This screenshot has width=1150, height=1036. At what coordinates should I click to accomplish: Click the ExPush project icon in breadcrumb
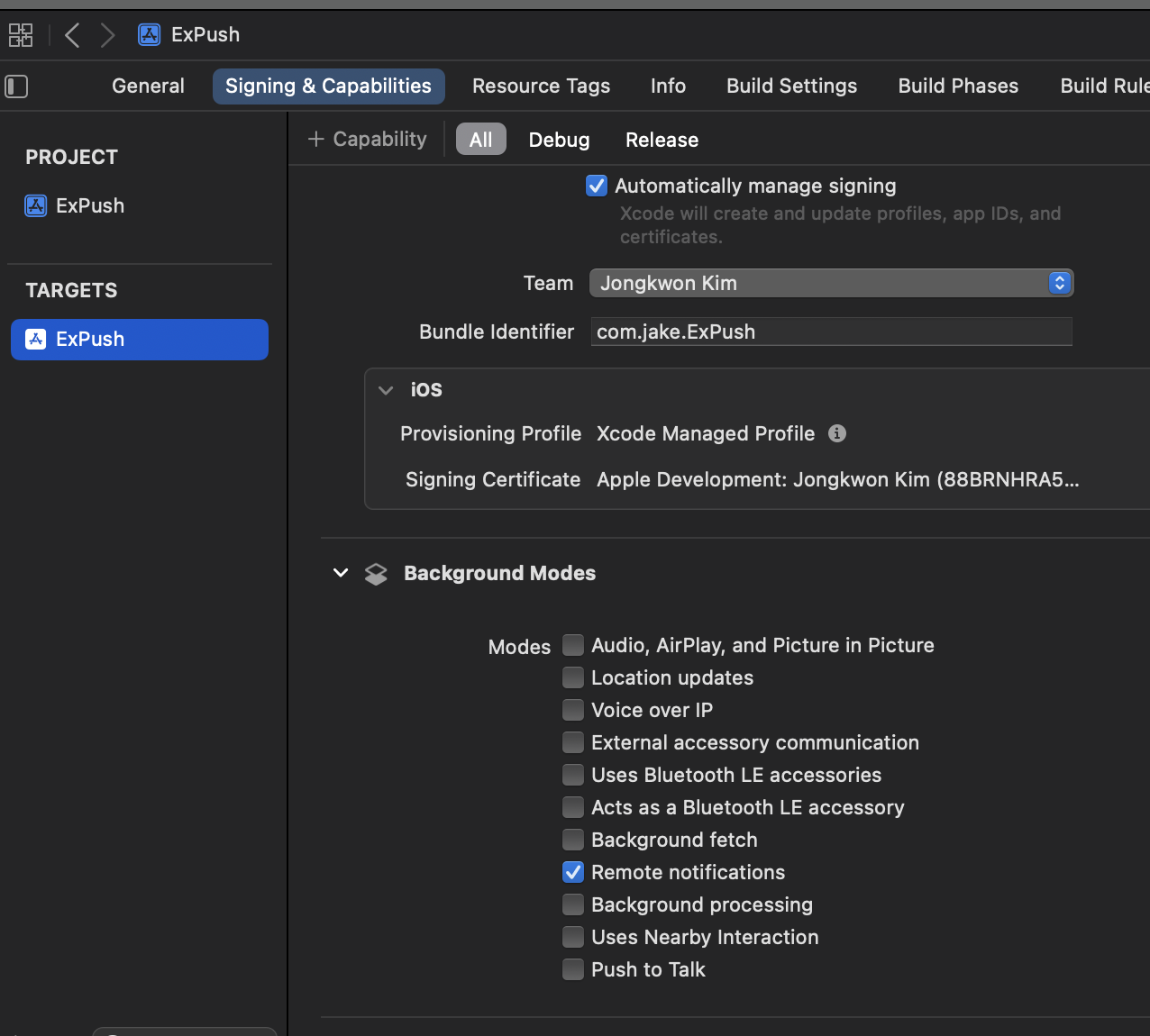[149, 34]
